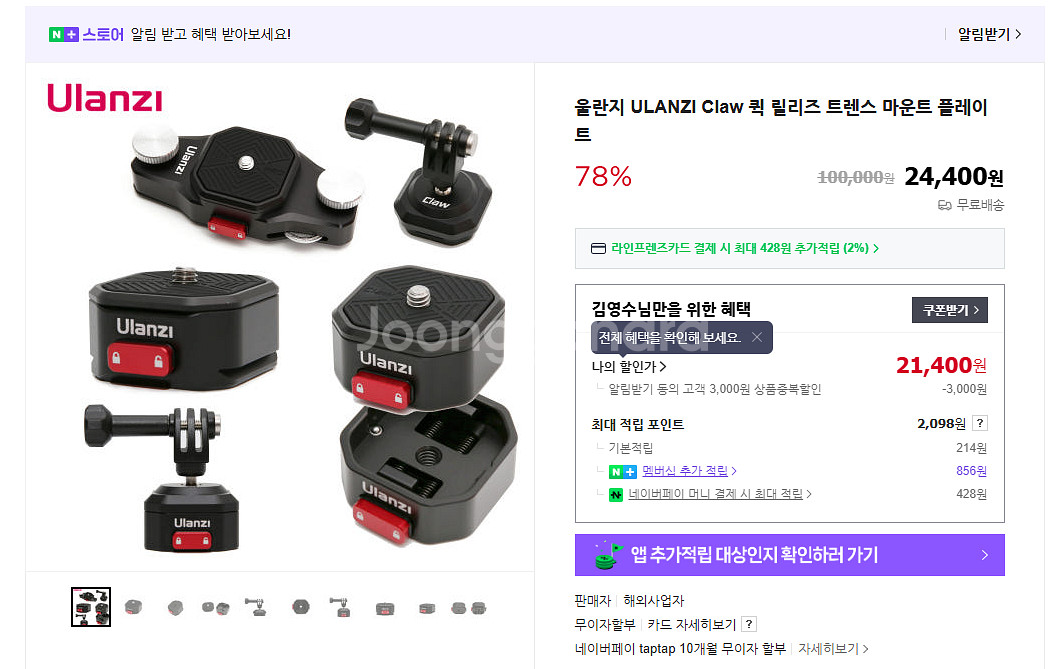Open the 최대 적립 포인트 help question mark

(979, 423)
